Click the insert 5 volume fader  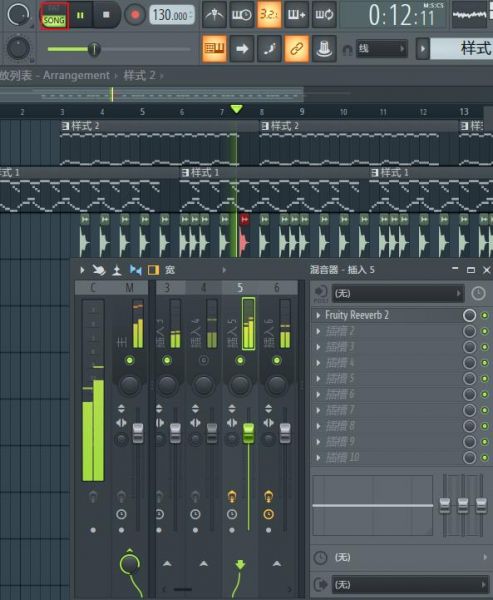[248, 433]
